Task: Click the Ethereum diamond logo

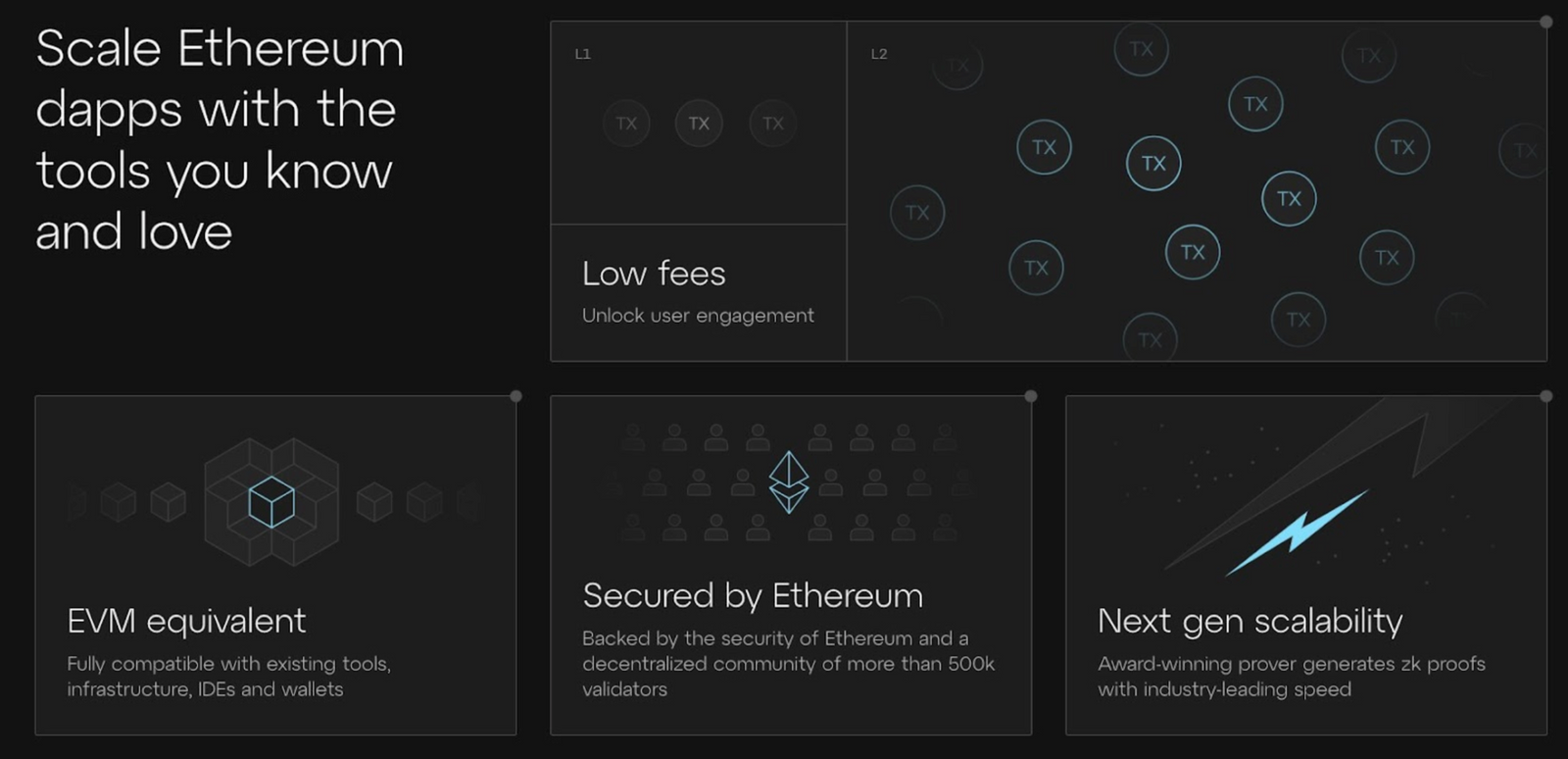Action: pyautogui.click(x=789, y=481)
